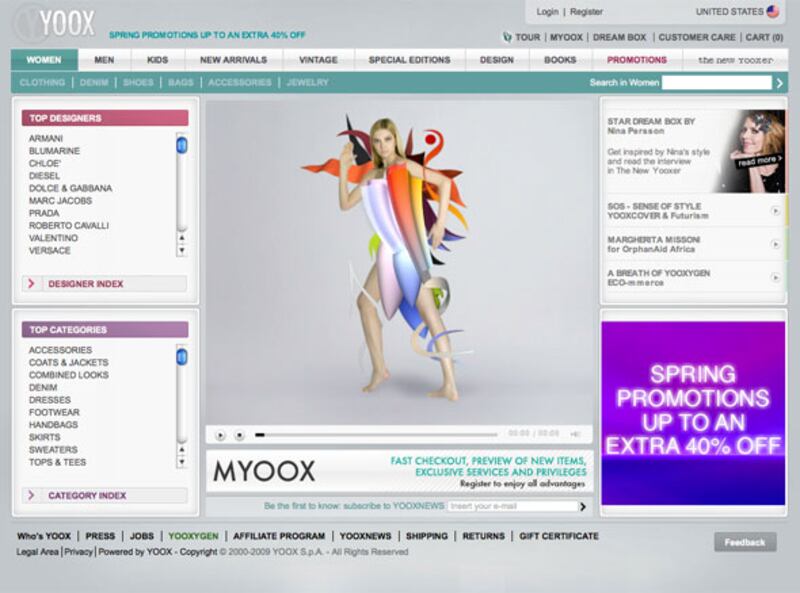Select Shoes in the women's submenu
Screen dimensions: 800x593
coord(138,83)
